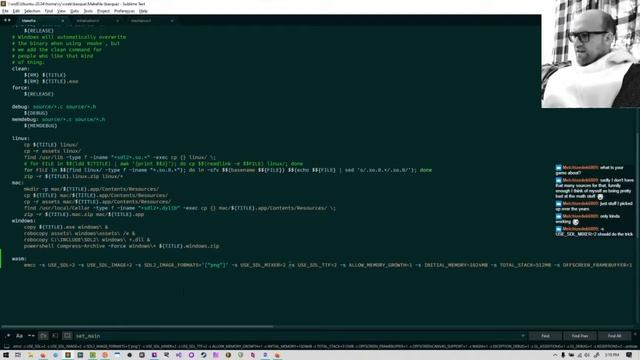Click the Visual Studio icon on taskbar
The width and height of the screenshot is (640, 360).
coord(179,355)
